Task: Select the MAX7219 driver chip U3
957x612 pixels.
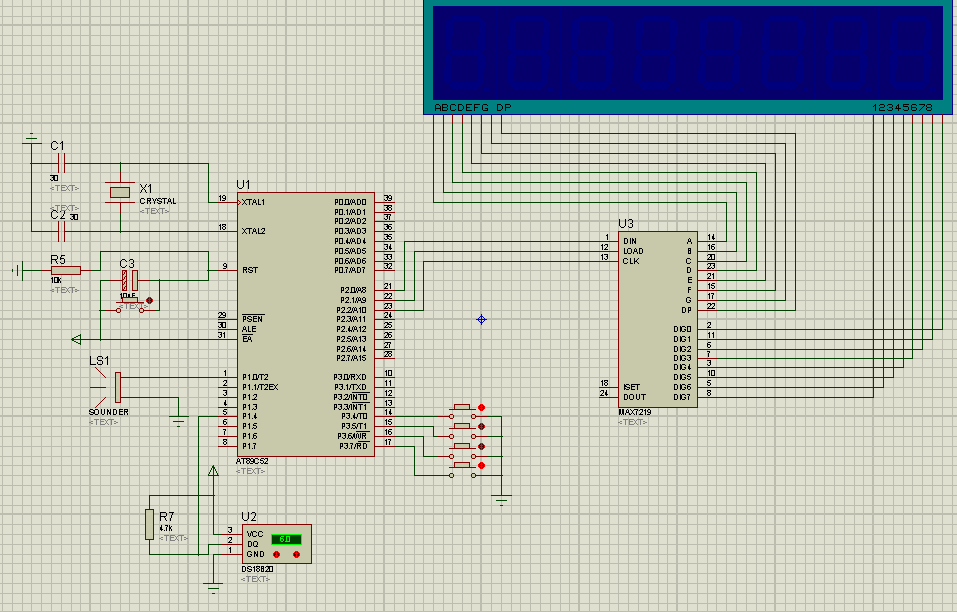Action: click(657, 319)
